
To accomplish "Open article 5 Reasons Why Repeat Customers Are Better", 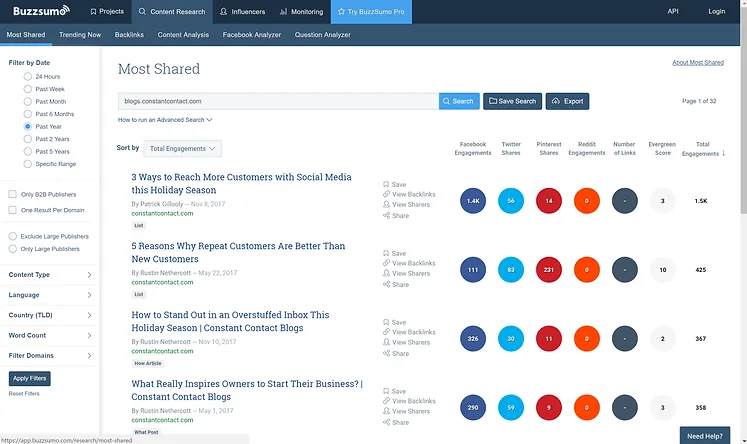I will (238, 252).
